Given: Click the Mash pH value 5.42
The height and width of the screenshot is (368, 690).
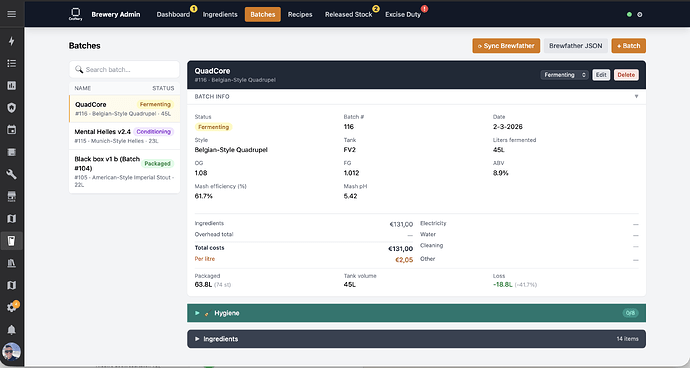Looking at the screenshot, I should tap(350, 196).
